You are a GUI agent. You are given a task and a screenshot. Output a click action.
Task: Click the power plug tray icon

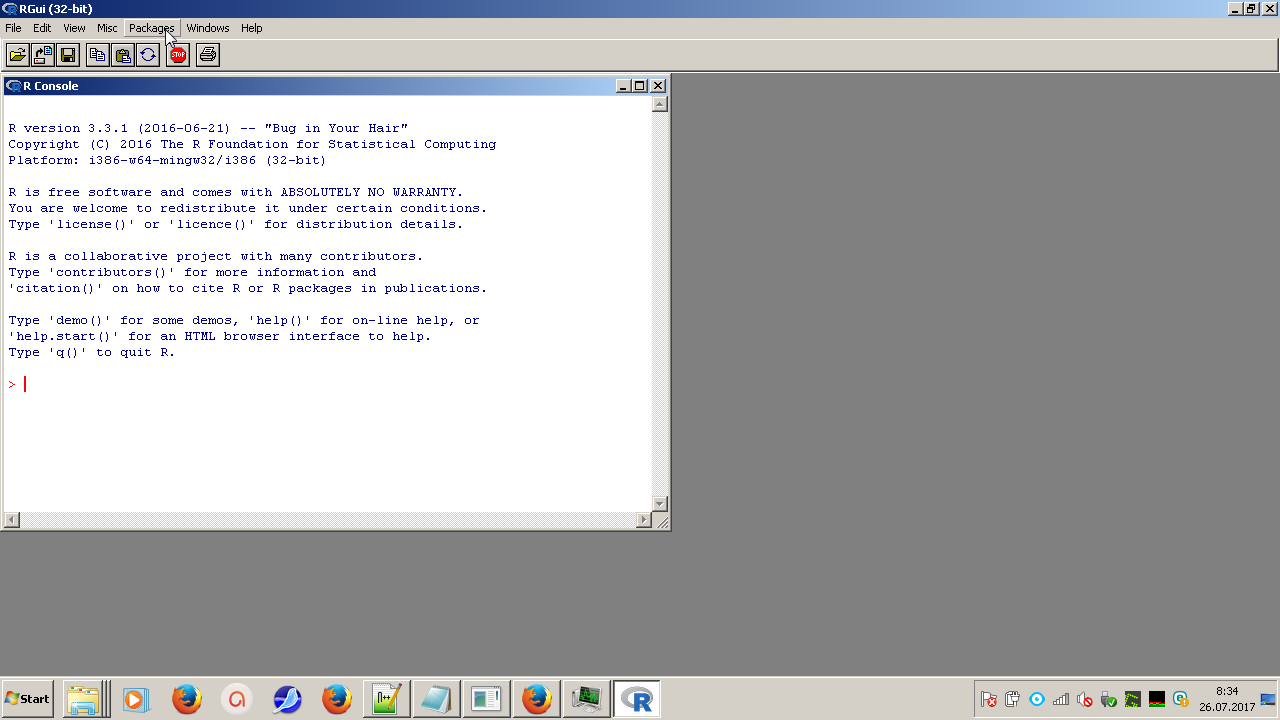click(x=1013, y=699)
